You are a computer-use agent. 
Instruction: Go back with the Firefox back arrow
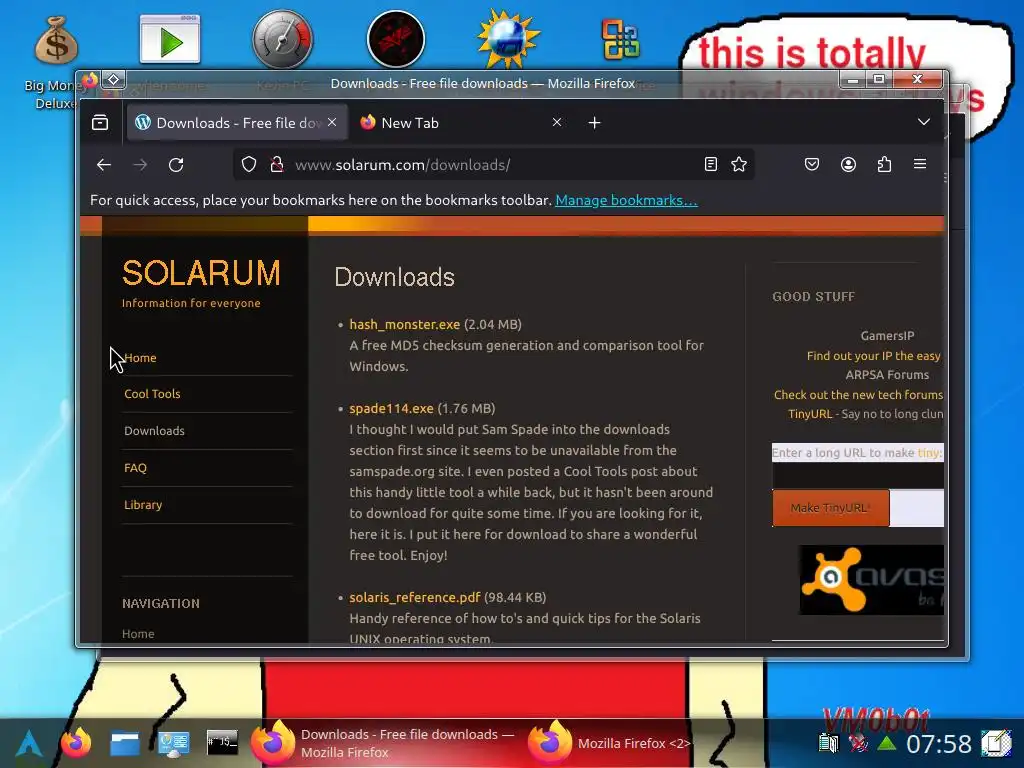click(x=104, y=165)
